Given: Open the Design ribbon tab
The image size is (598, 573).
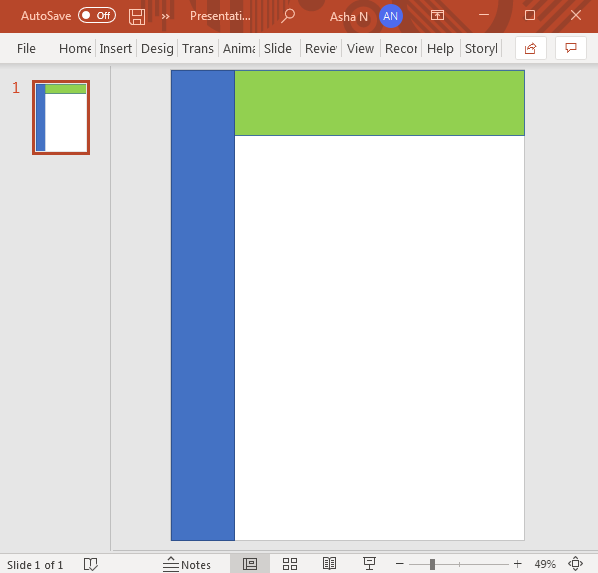Looking at the screenshot, I should tap(157, 48).
